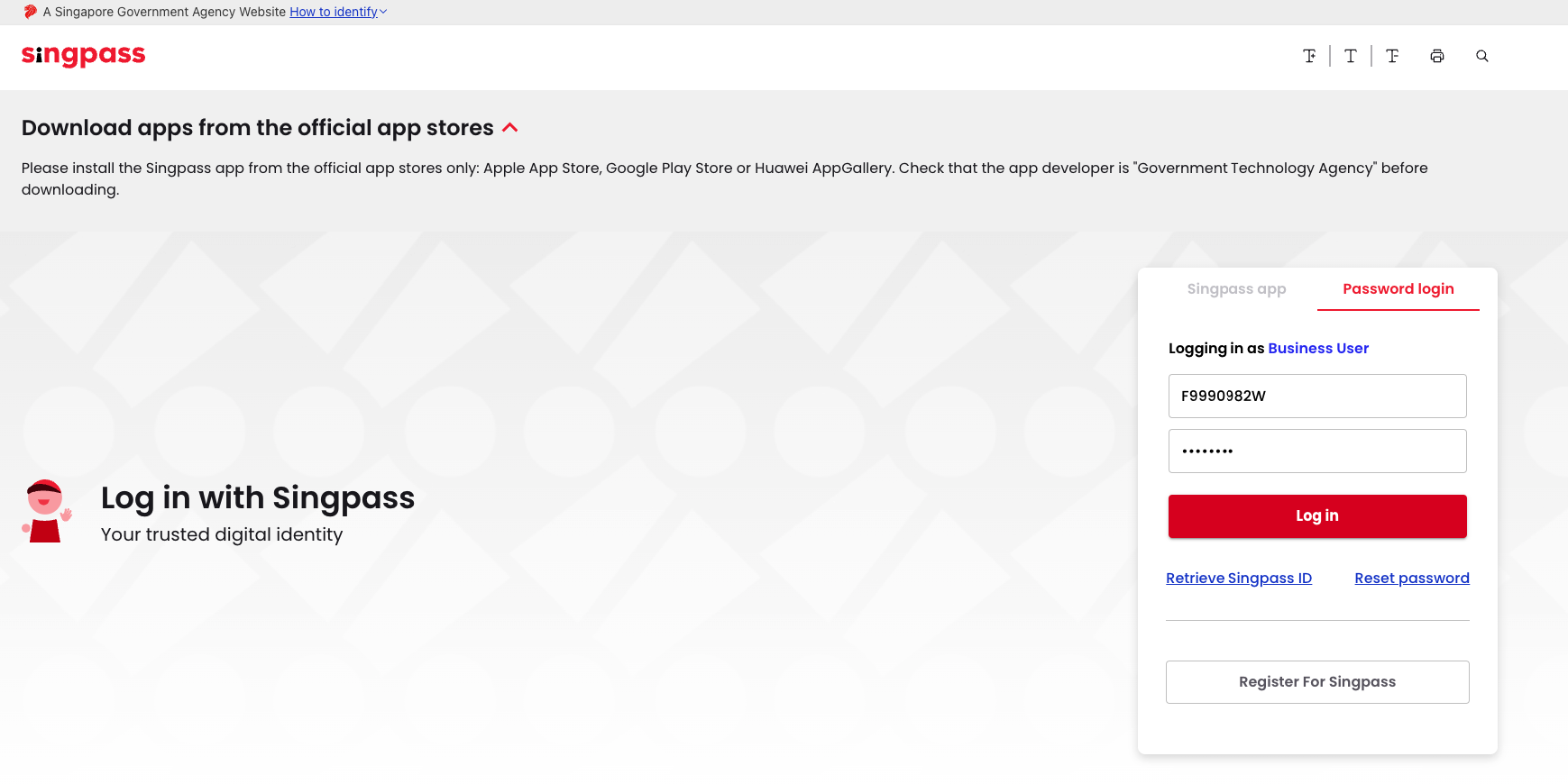The width and height of the screenshot is (1568, 784).
Task: Open the Retrieve Singpass ID link
Action: click(1239, 579)
